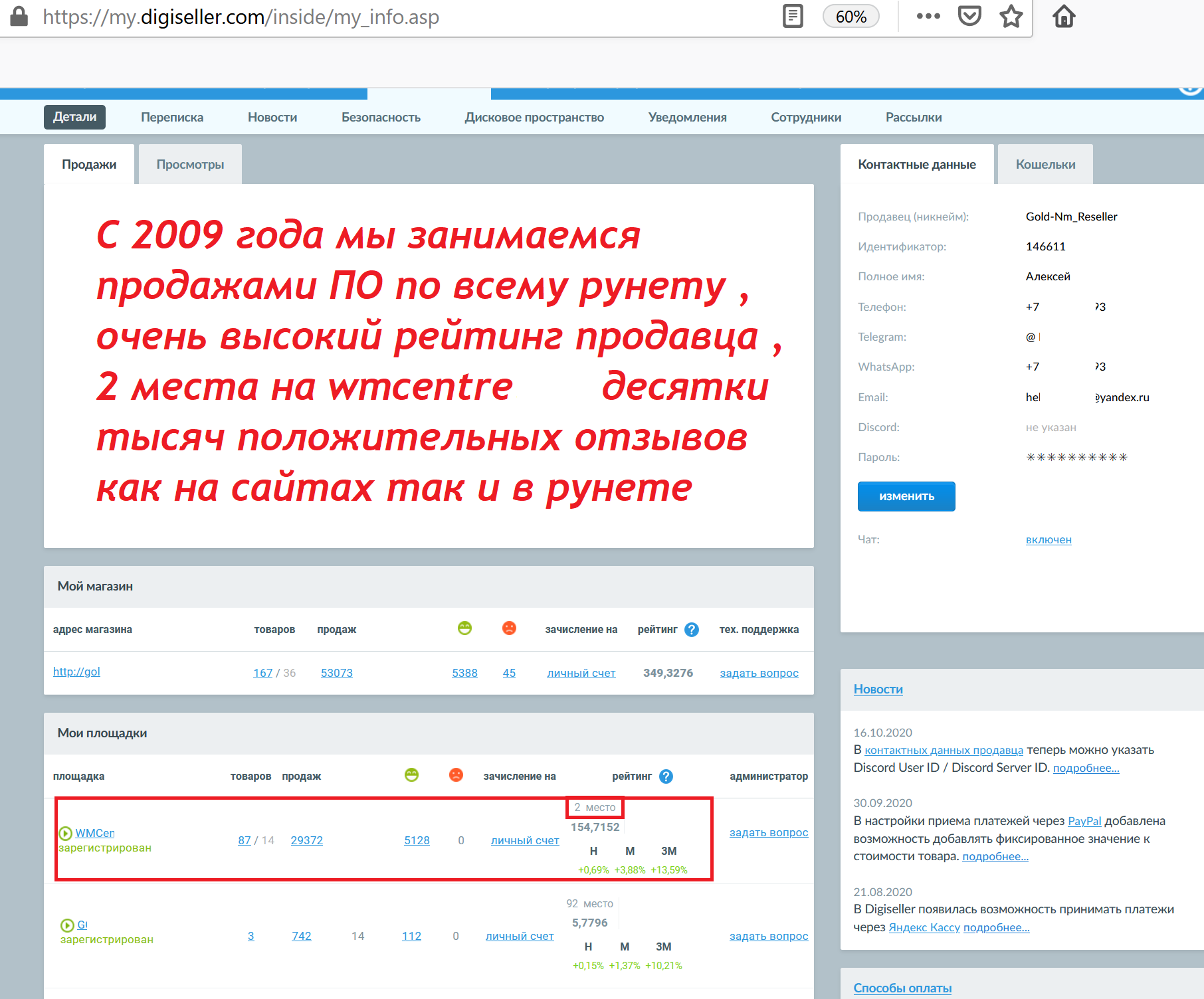Click rating help icon in Мой магазин
1204x999 pixels.
click(x=691, y=630)
